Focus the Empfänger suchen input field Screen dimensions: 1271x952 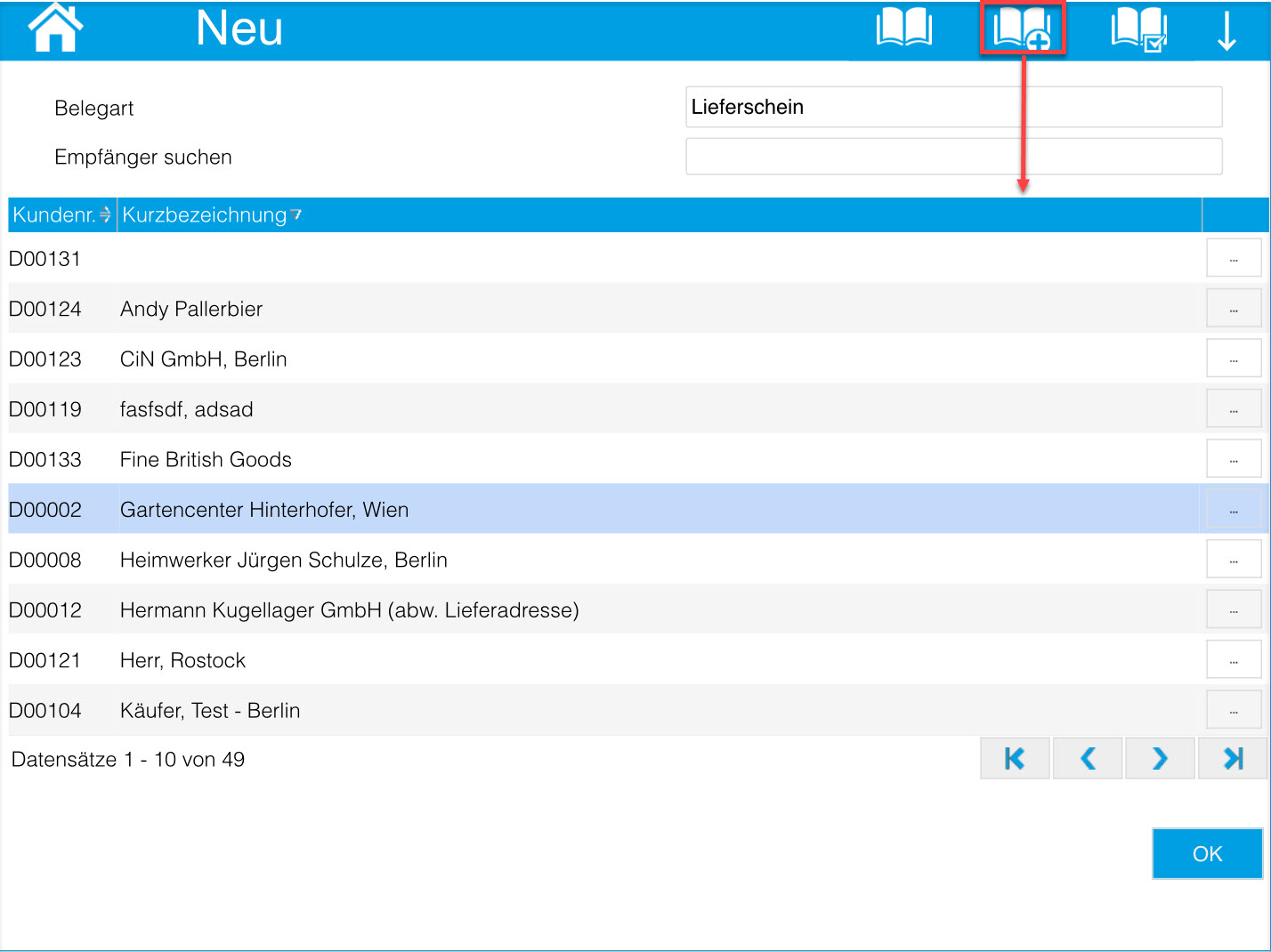coord(954,157)
